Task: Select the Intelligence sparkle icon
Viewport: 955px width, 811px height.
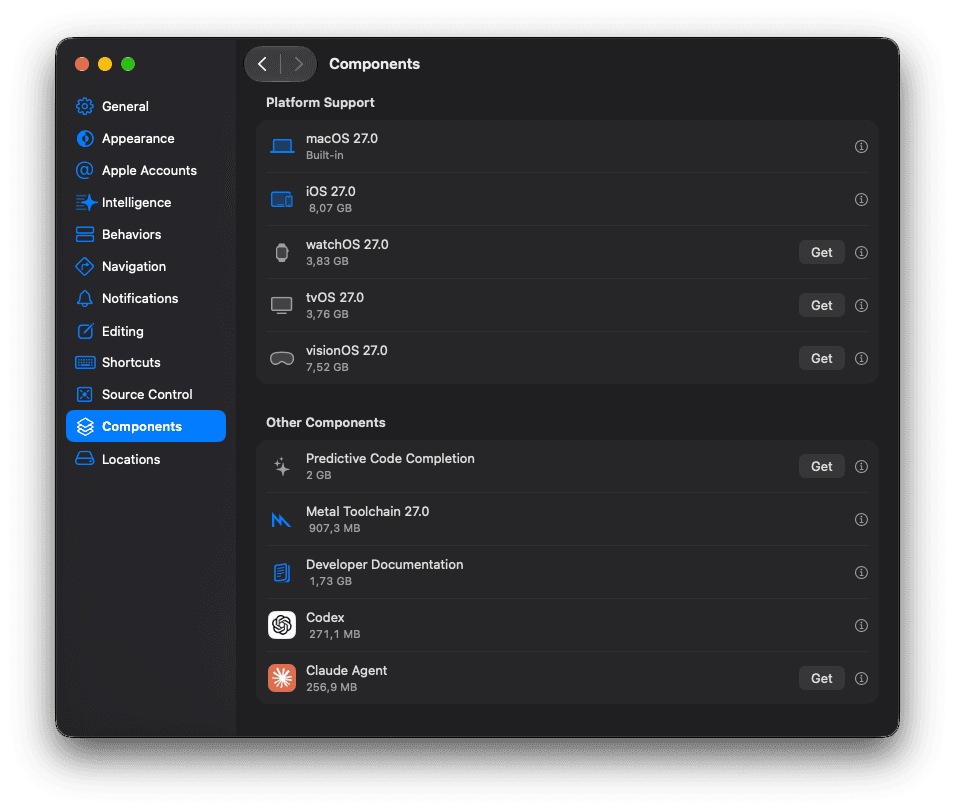Action: tap(85, 202)
